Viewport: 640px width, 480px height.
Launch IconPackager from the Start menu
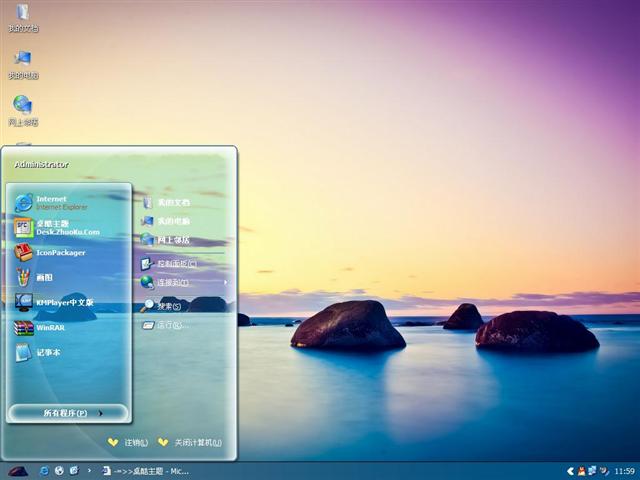point(60,252)
